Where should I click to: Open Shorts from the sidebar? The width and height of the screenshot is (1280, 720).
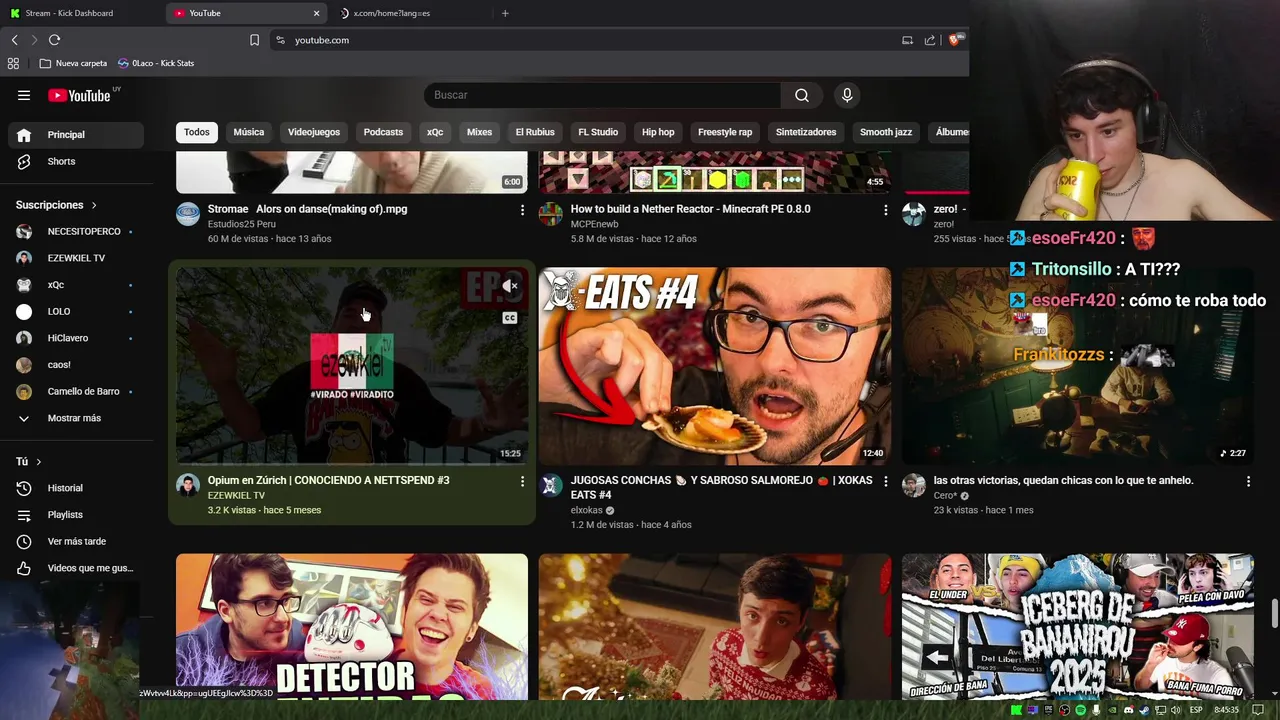point(76,161)
